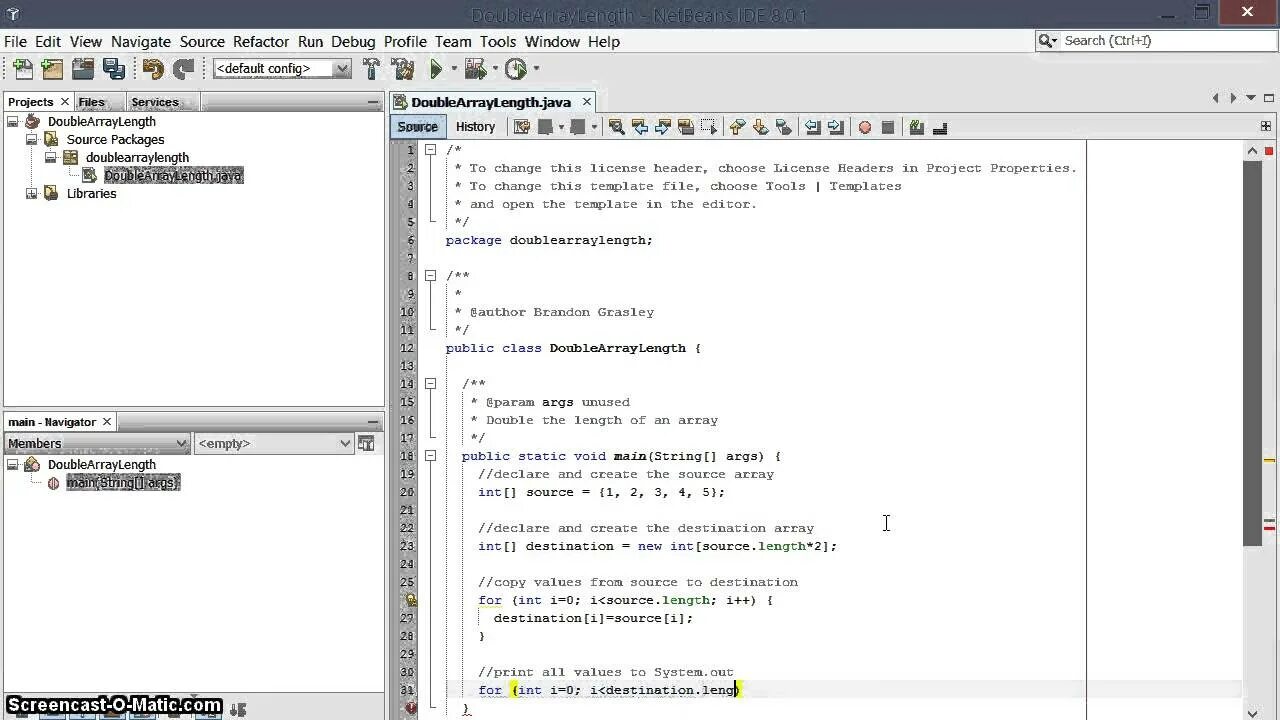Collapse the author Javadoc fold at line 8
This screenshot has height=720, width=1280.
tap(430, 276)
